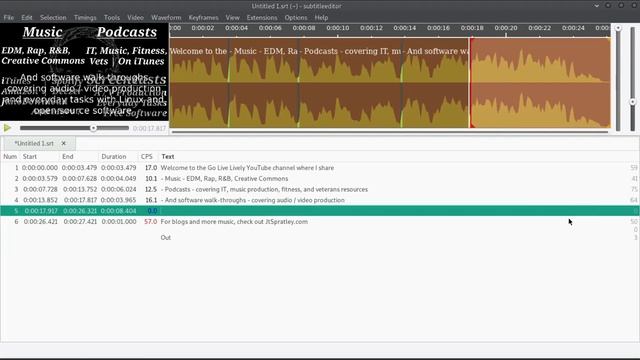Click the 0:00:10 mark on waveform ruler
This screenshot has height=360, width=640.
pos(338,28)
